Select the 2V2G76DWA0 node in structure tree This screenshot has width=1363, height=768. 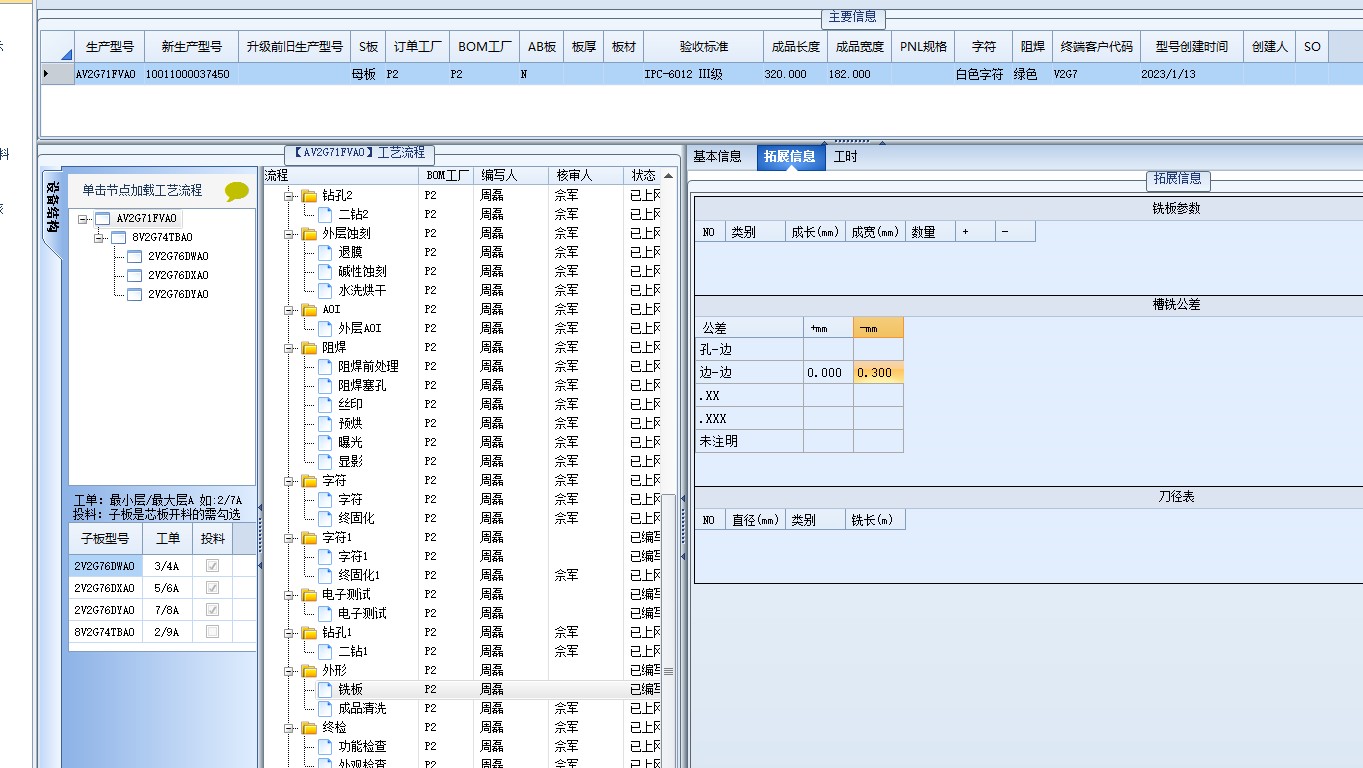tap(178, 257)
